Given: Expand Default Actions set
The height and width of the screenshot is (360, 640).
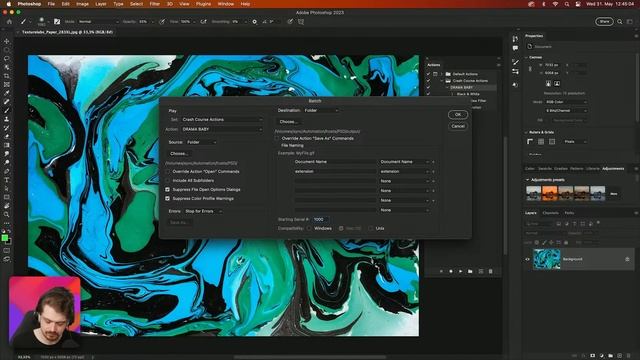Looking at the screenshot, I should pyautogui.click(x=442, y=74).
